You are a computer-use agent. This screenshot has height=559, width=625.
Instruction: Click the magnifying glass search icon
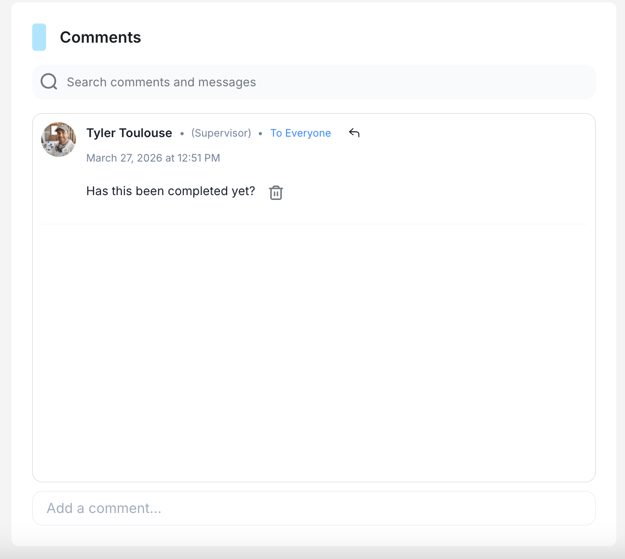tap(49, 82)
